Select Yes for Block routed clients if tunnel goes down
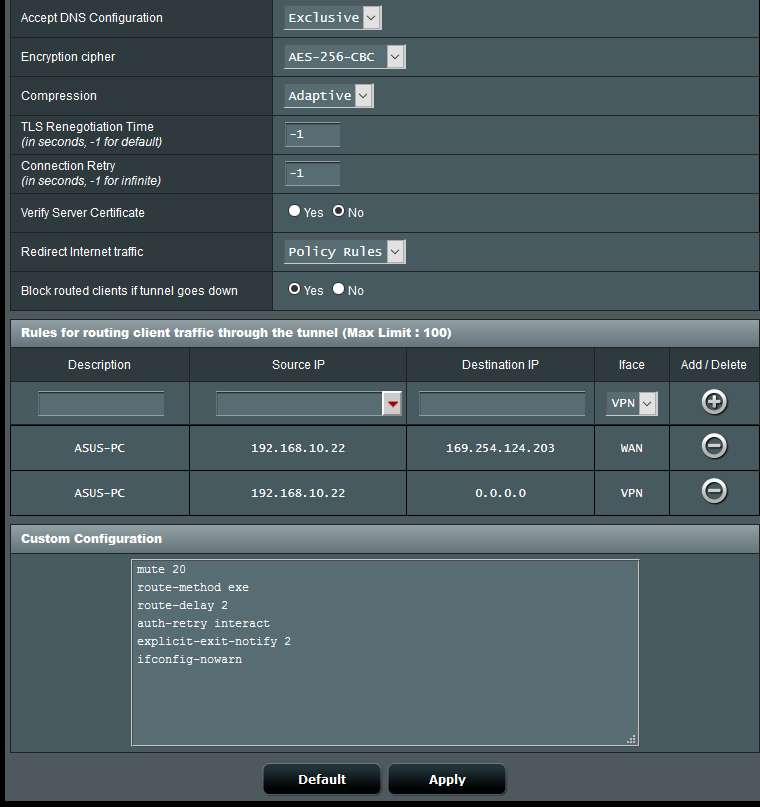Screen dimensions: 760x807 tap(294, 289)
